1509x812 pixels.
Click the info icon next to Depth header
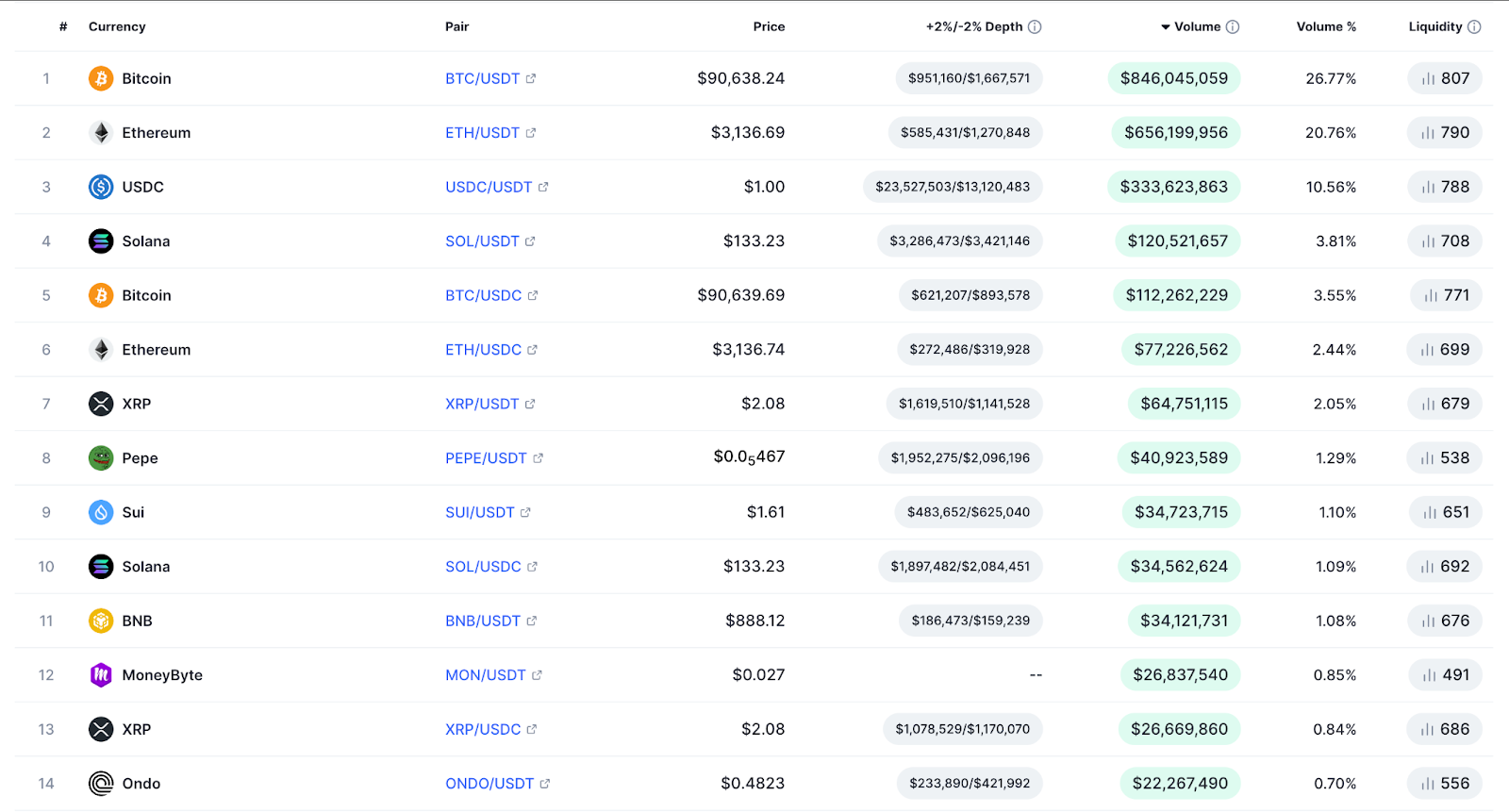[1035, 26]
